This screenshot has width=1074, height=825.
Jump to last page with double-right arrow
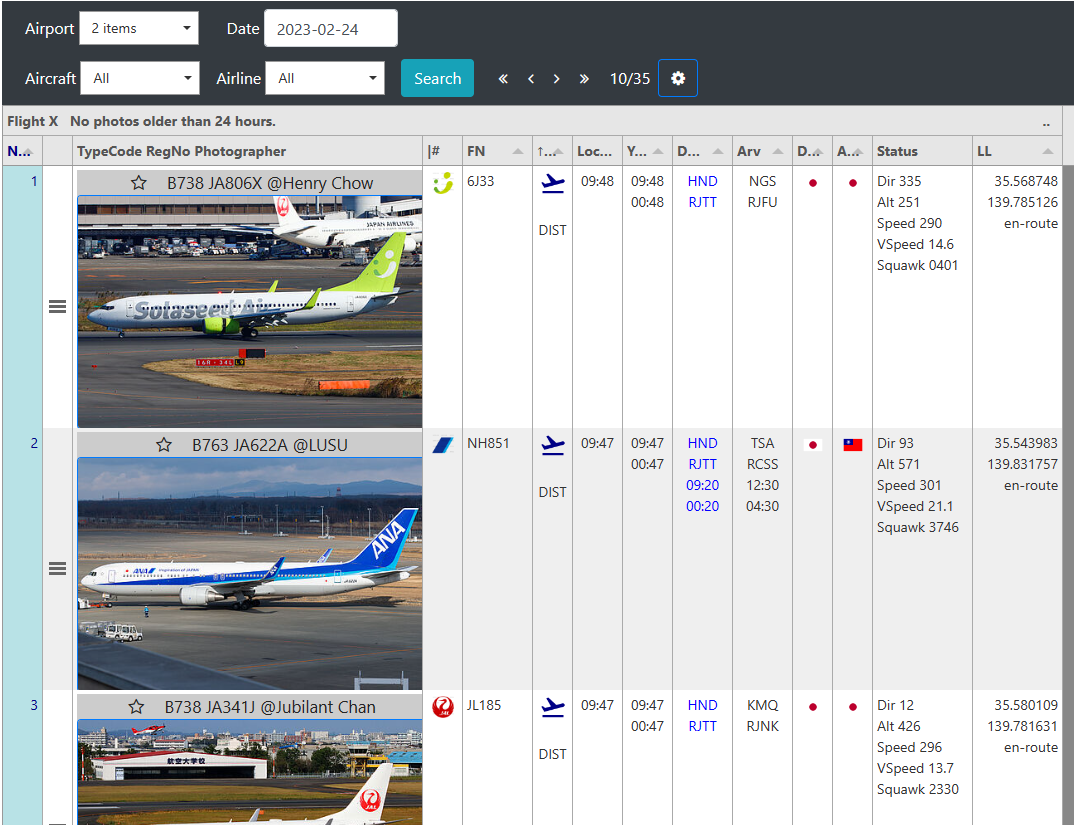[x=584, y=79]
